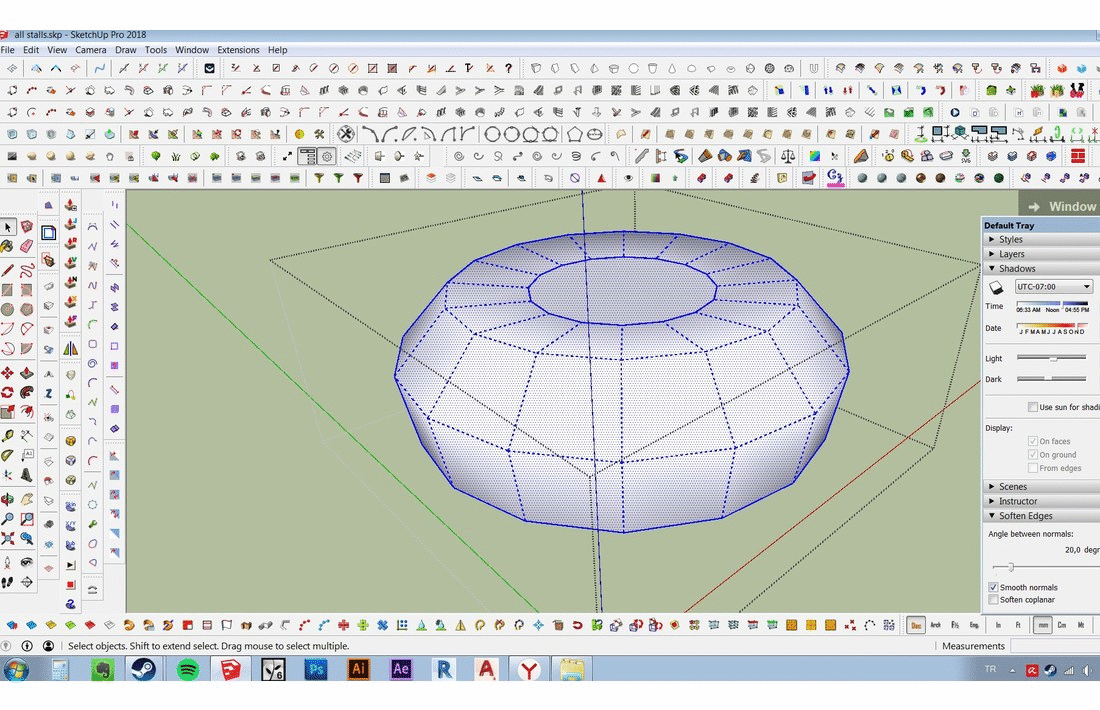This screenshot has width=1100, height=710.
Task: Collapse the Soften Edges panel
Action: pyautogui.click(x=1041, y=516)
